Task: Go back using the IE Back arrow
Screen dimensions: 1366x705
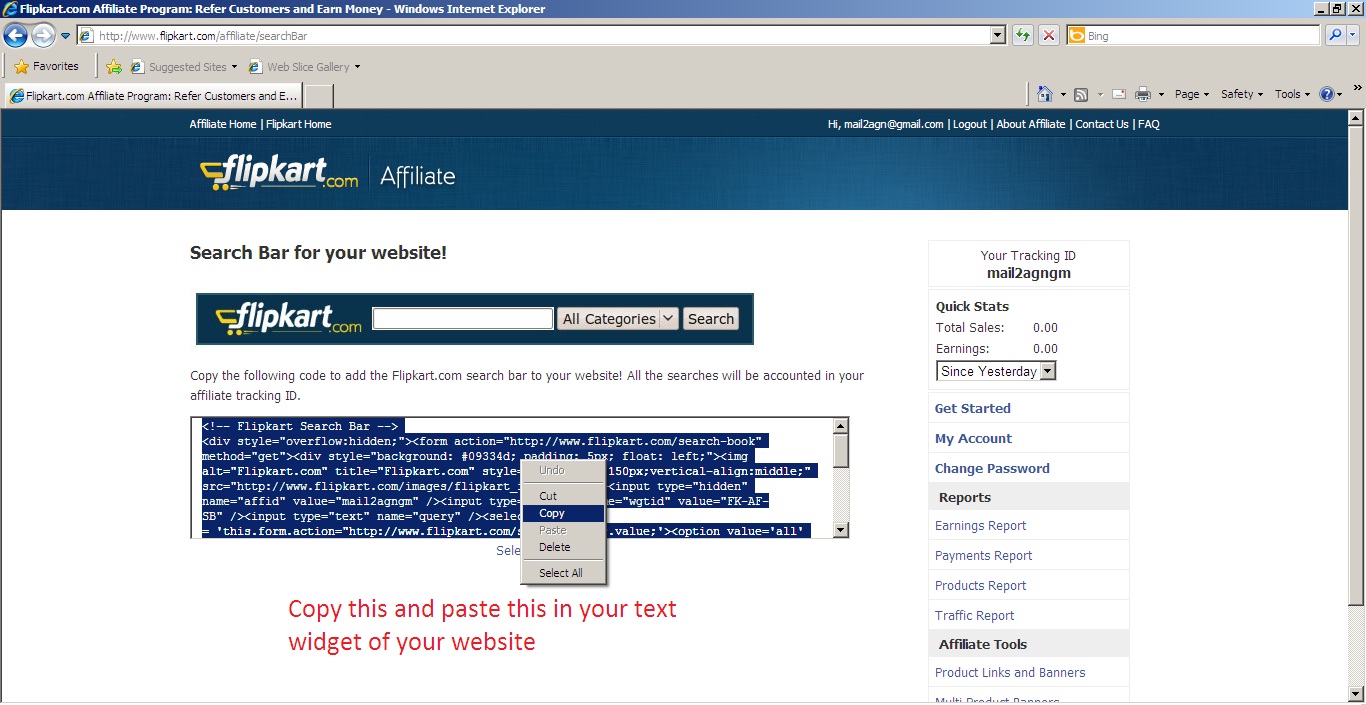Action: tap(15, 36)
